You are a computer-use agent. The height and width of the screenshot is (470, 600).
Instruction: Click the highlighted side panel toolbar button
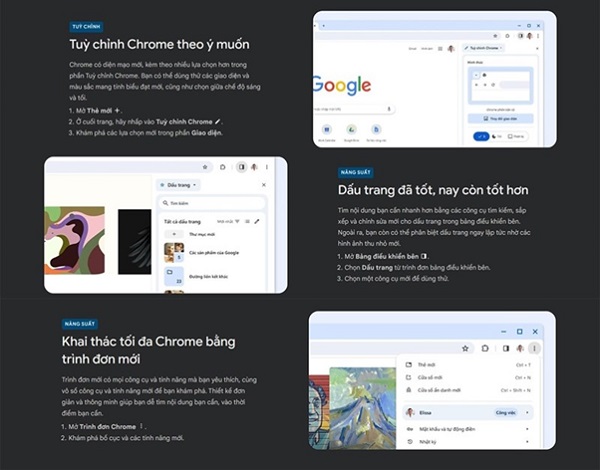241,167
